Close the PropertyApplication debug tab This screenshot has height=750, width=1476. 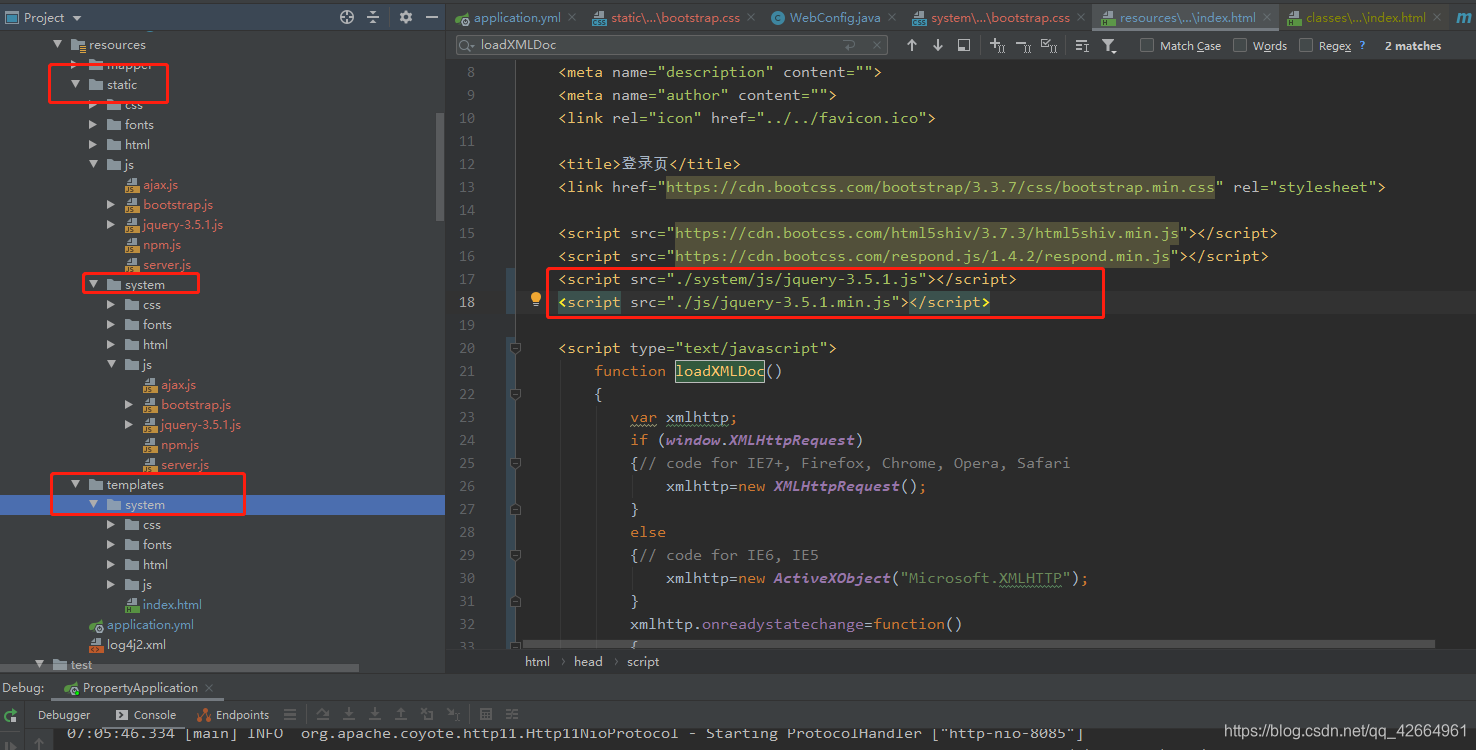click(x=209, y=688)
